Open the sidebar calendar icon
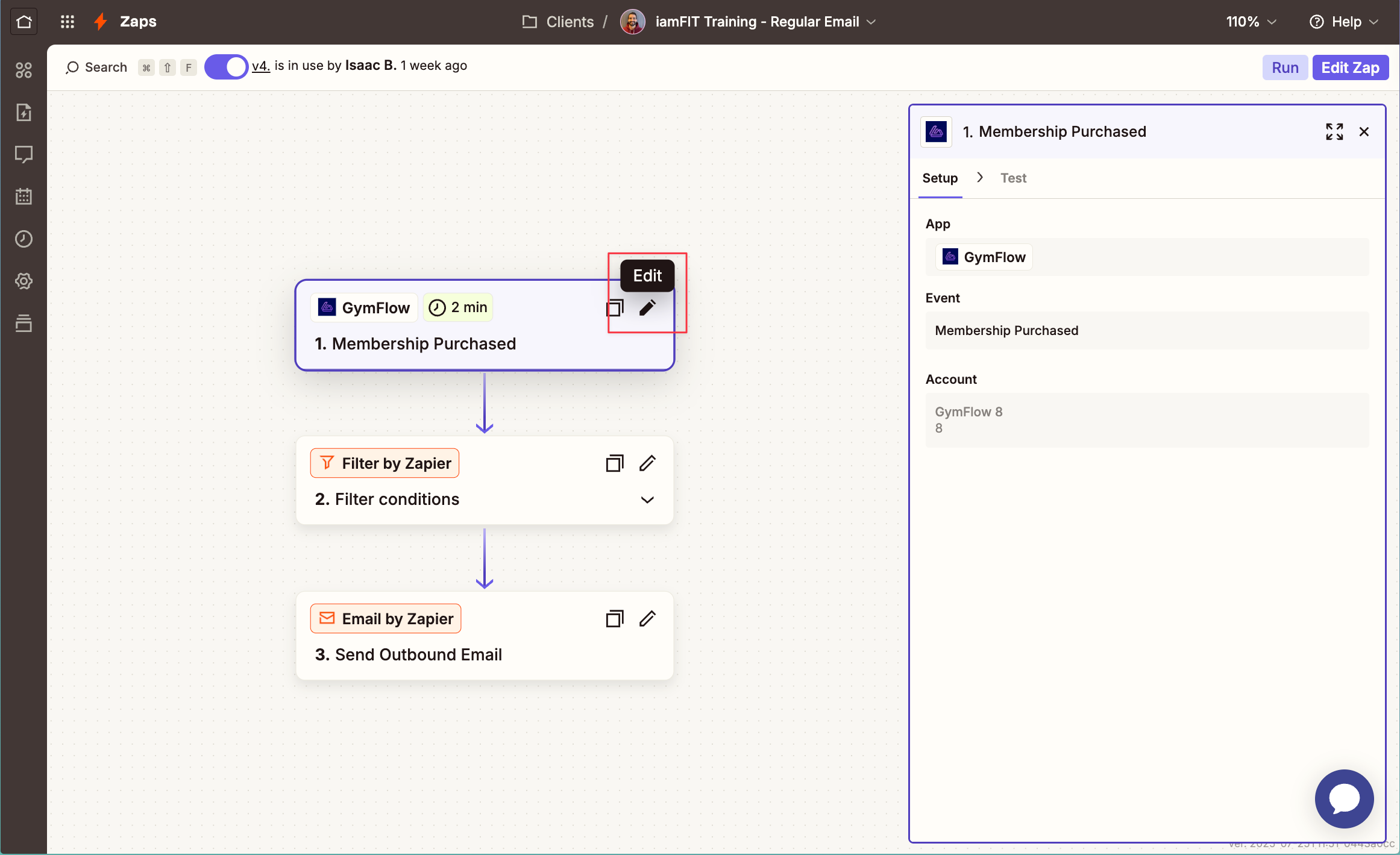The height and width of the screenshot is (855, 1400). click(x=24, y=196)
